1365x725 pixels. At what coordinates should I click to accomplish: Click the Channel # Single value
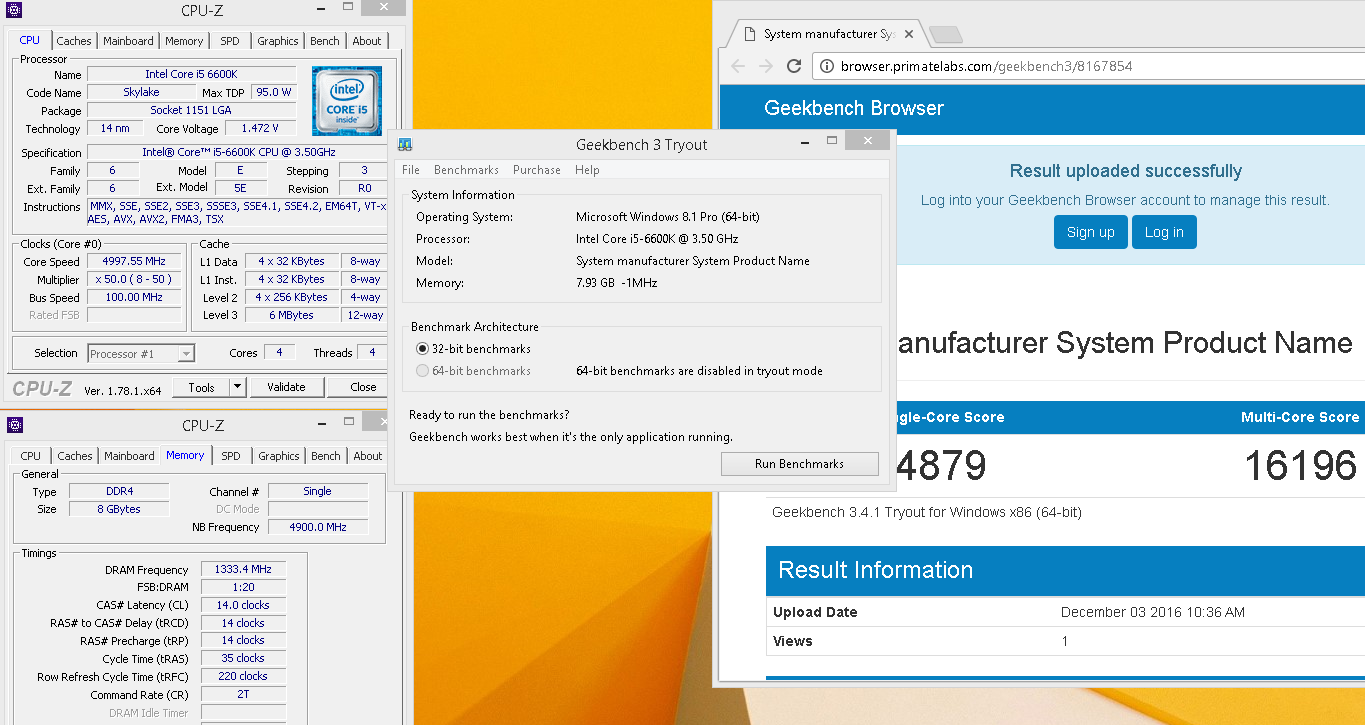(x=318, y=491)
